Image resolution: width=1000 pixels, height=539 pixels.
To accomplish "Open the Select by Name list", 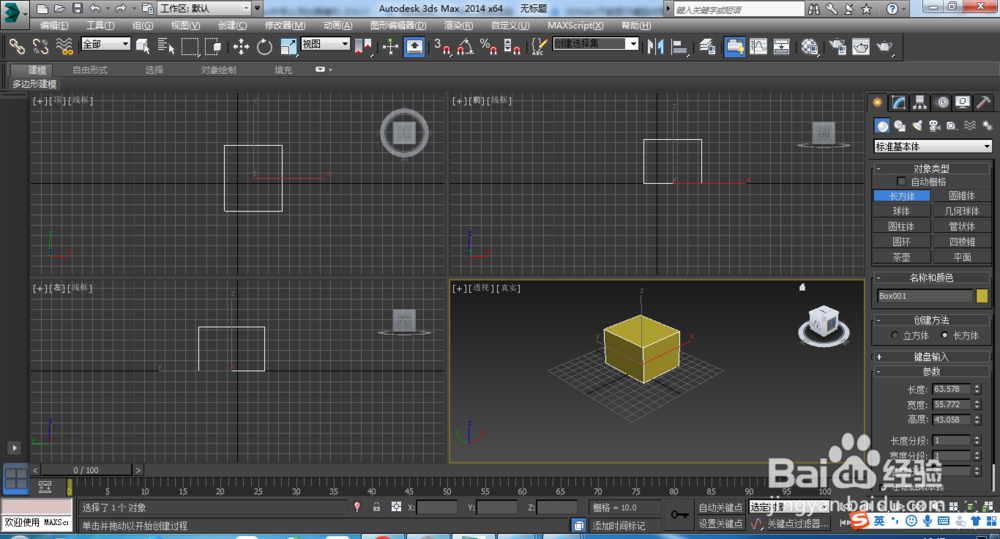I will pos(166,47).
